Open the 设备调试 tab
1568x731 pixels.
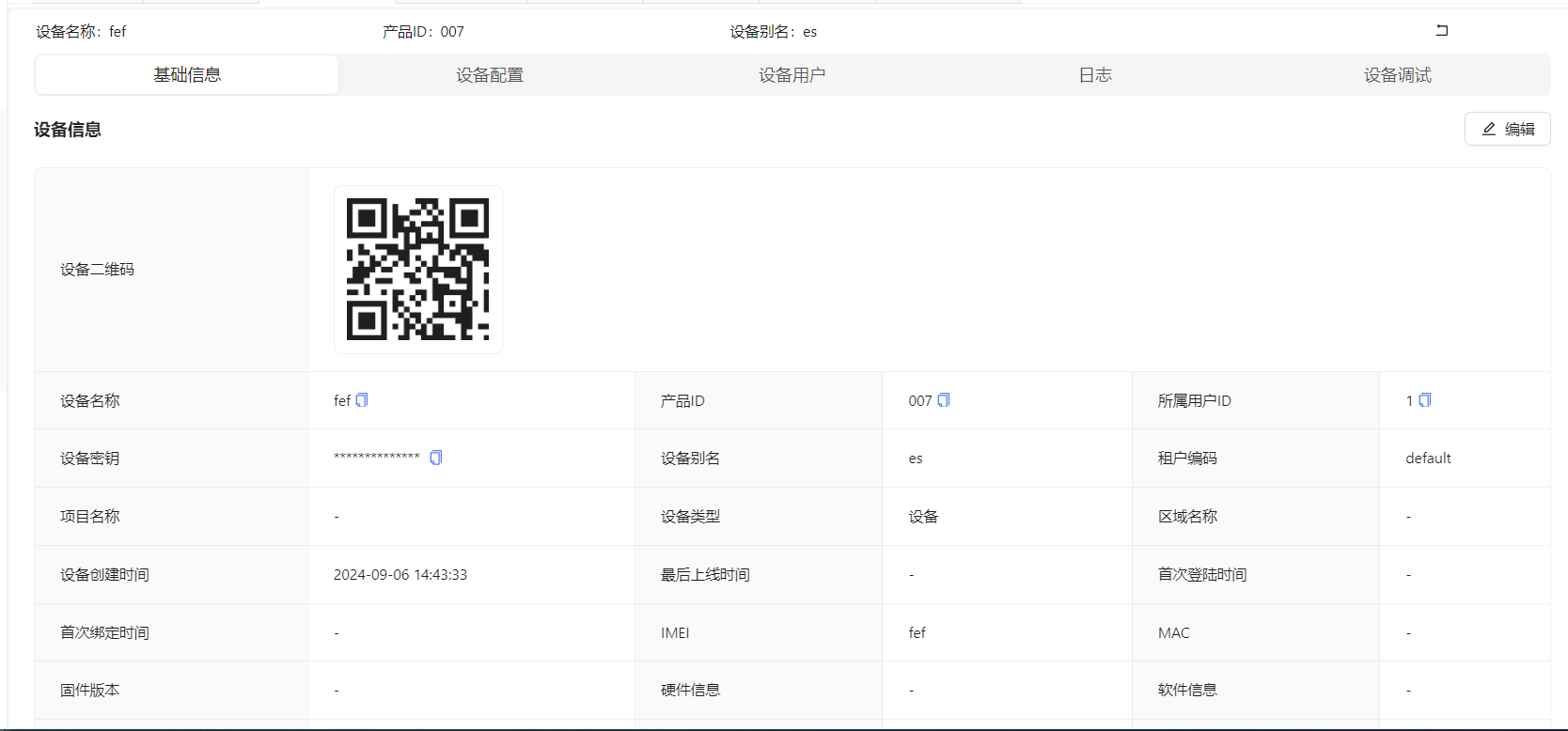1398,75
